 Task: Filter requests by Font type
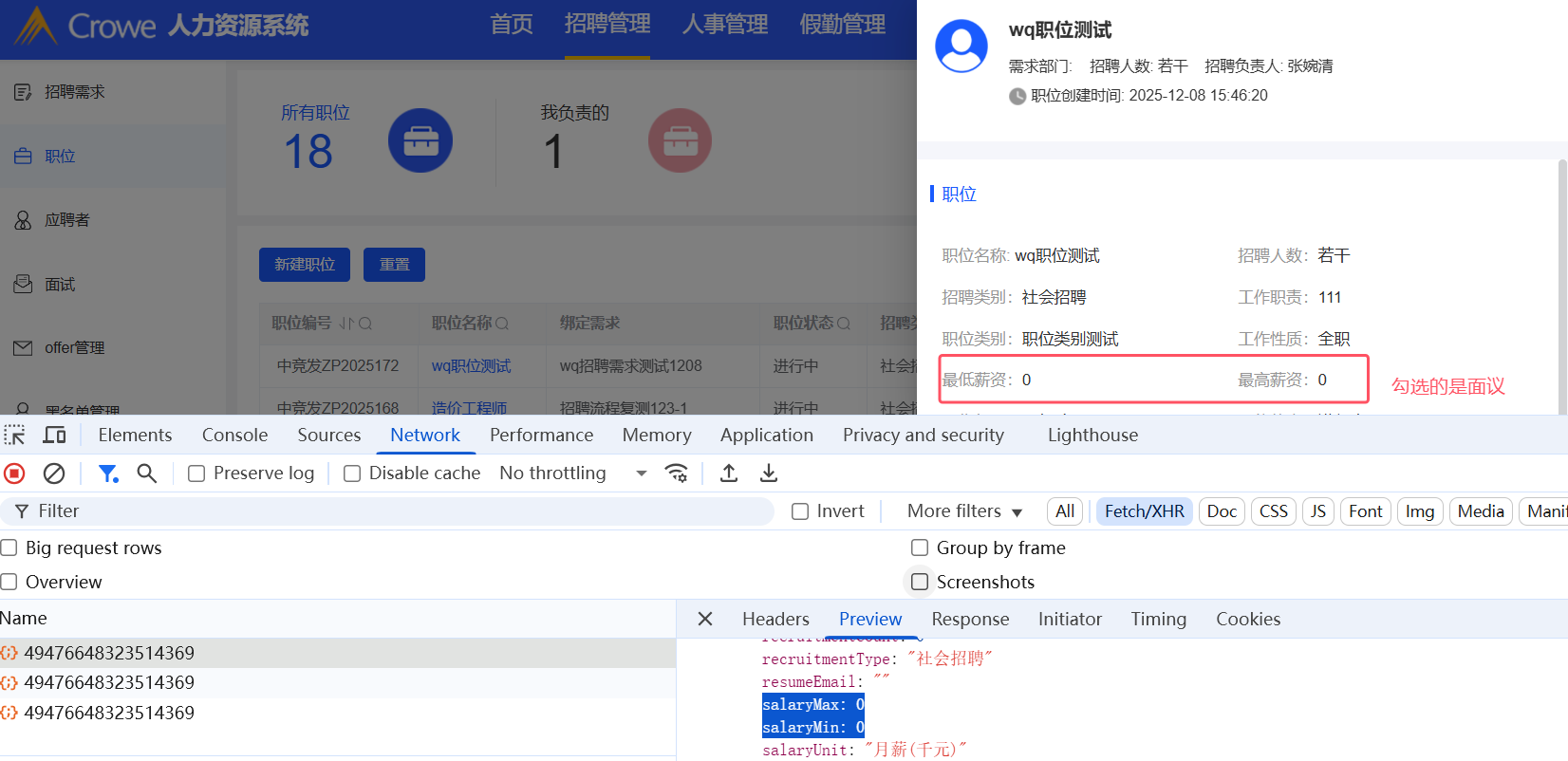[1365, 511]
